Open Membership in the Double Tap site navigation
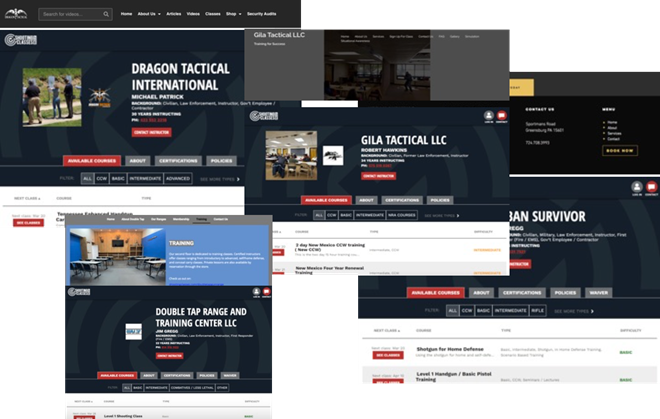This screenshot has width=660, height=419. tap(181, 219)
